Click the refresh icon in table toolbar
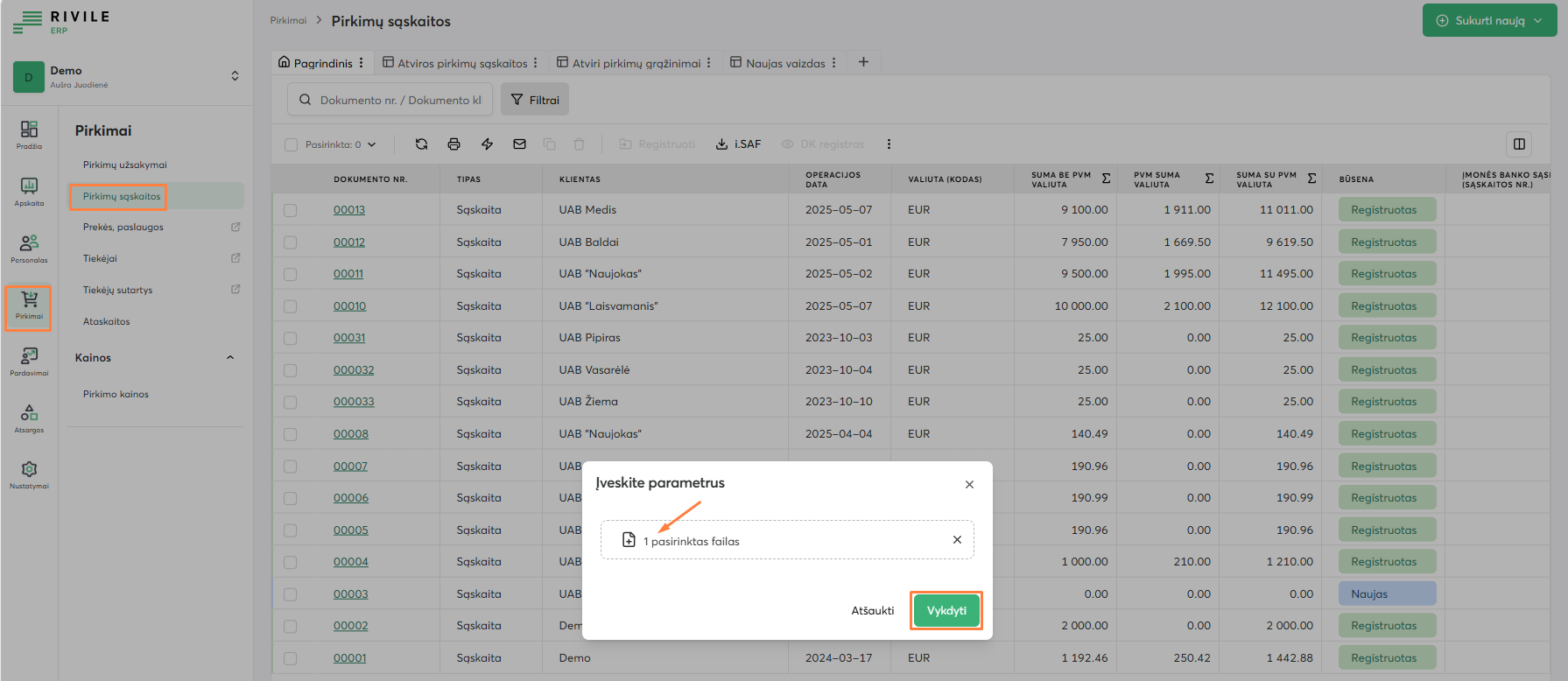The height and width of the screenshot is (681, 1568). 421,144
